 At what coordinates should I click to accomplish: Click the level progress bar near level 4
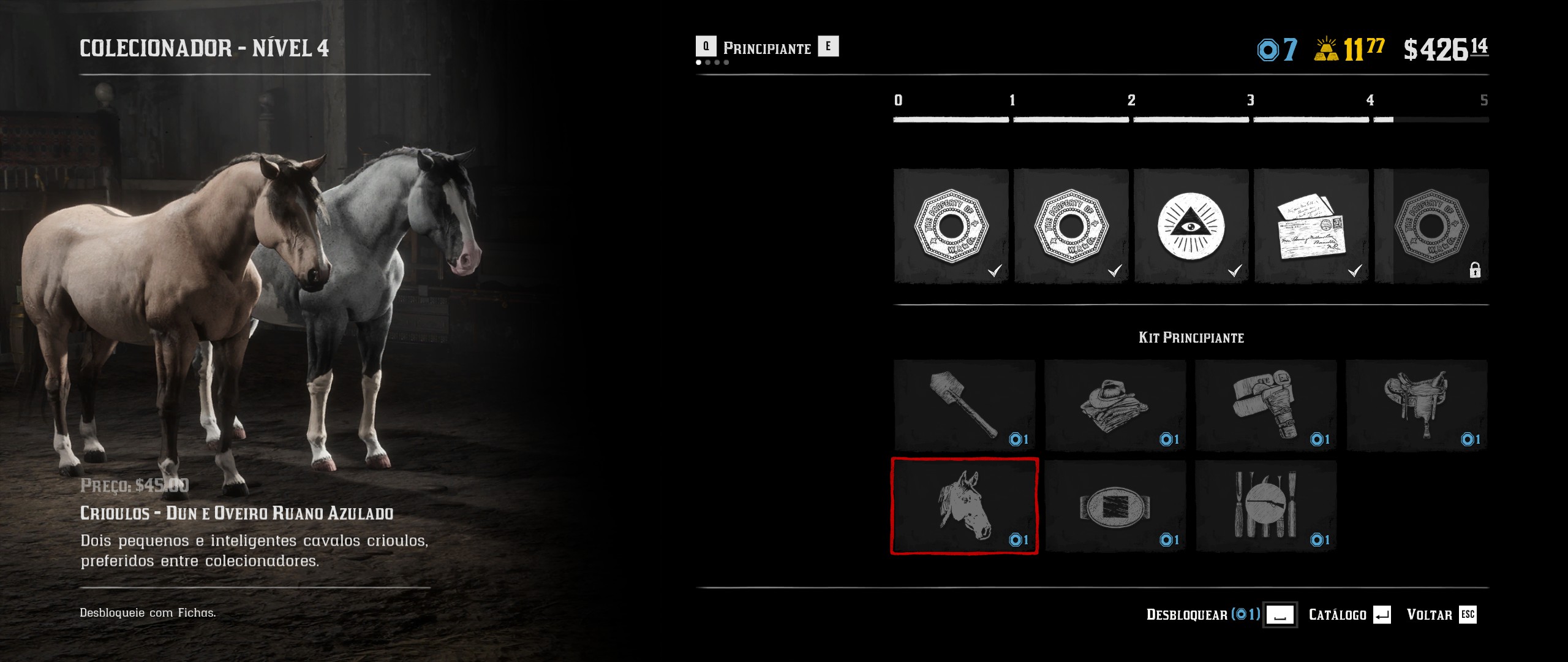tap(1431, 120)
